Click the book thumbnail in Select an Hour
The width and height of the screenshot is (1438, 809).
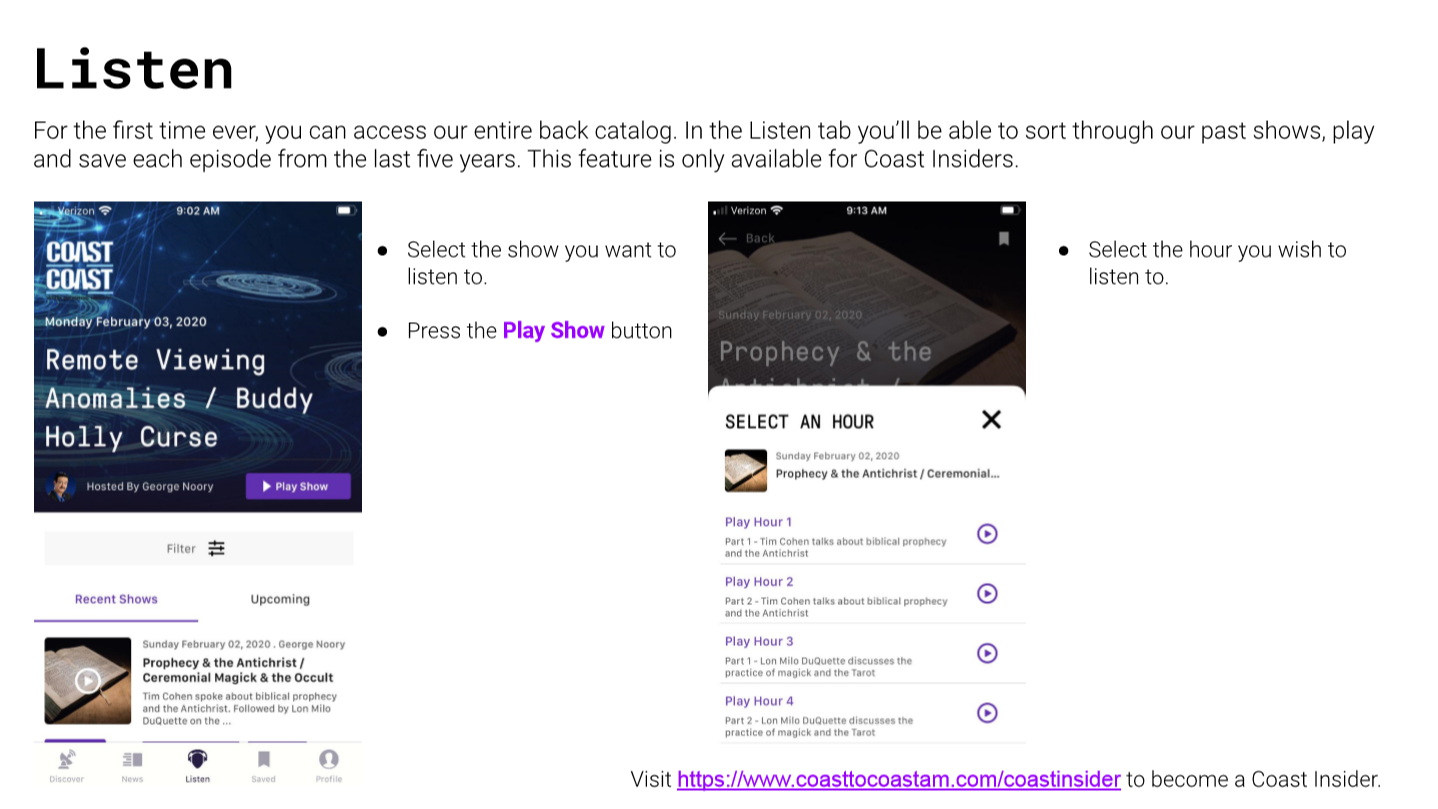coord(746,470)
